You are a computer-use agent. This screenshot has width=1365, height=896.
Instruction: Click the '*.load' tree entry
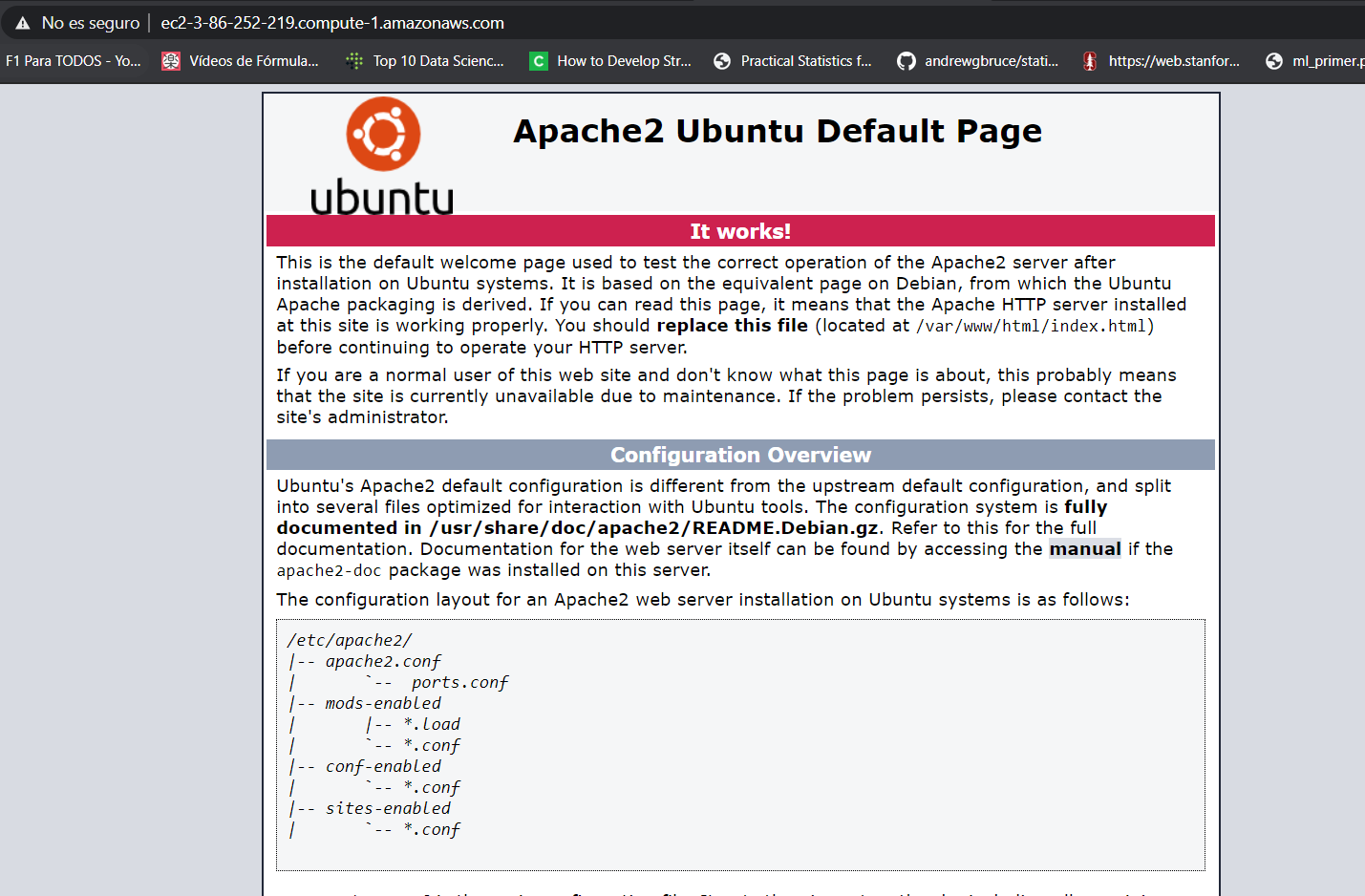point(432,724)
